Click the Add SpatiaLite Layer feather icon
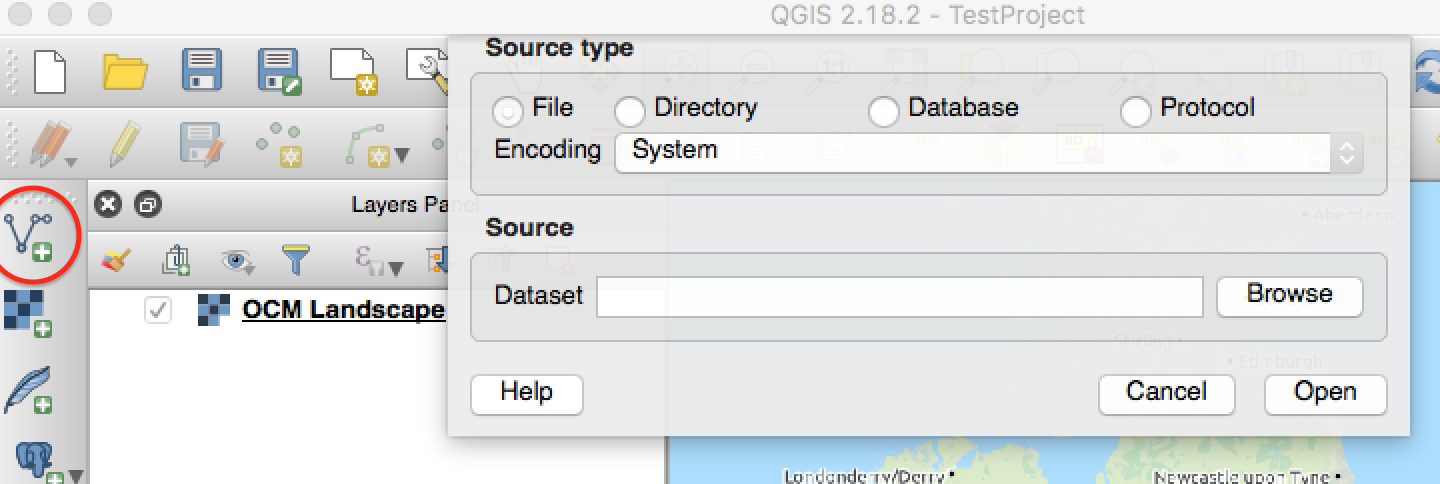Screen dimensions: 1440x484 click(x=28, y=390)
